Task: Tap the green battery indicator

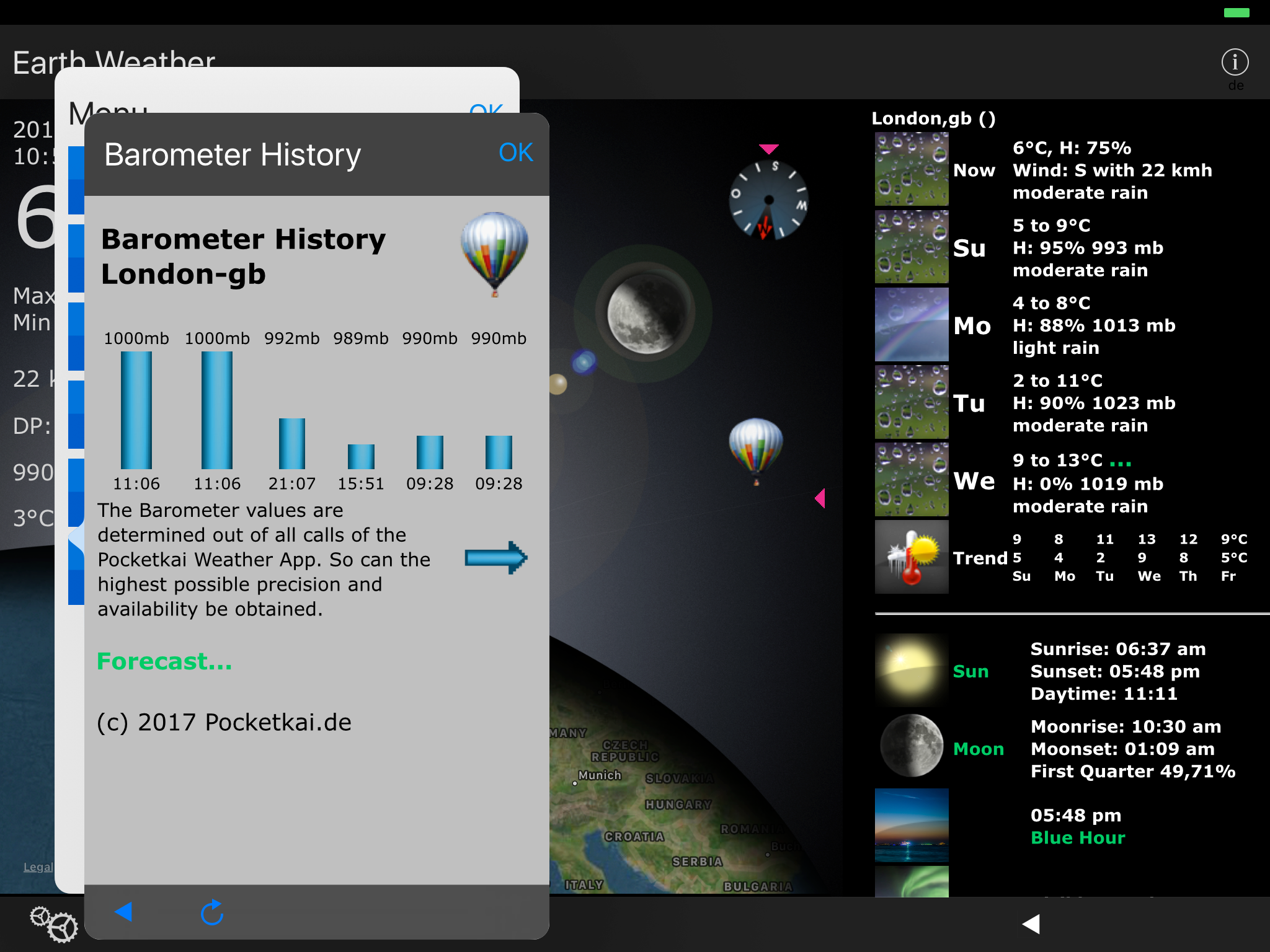Action: point(1237,12)
